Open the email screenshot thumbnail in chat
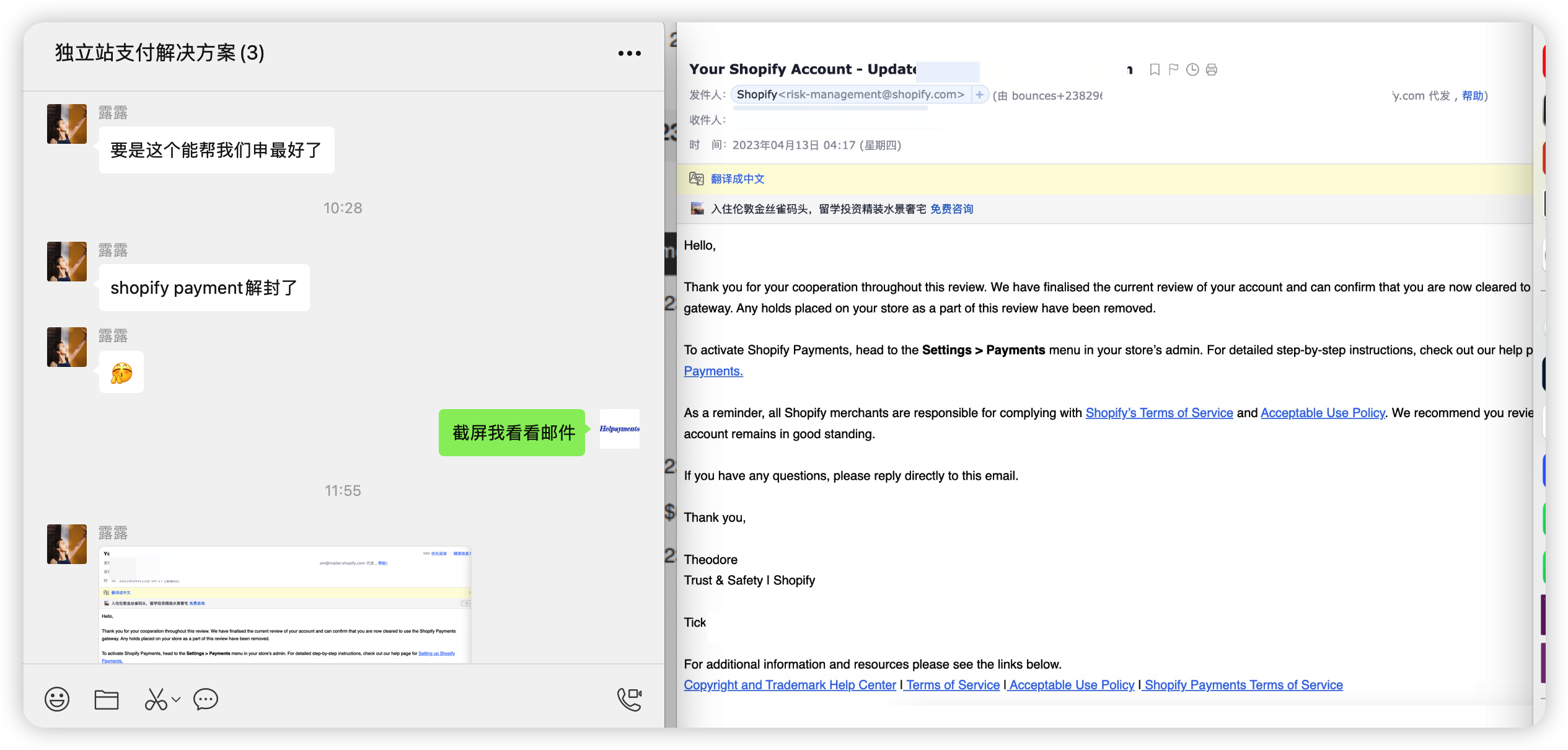1568x750 pixels. pos(285,604)
